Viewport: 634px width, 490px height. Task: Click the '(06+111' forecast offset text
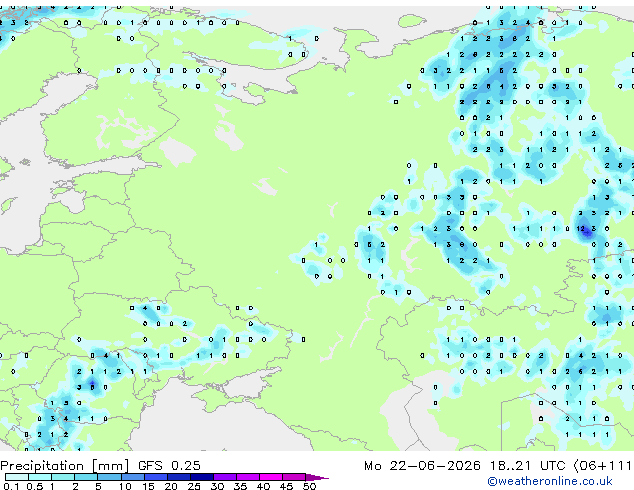[x=603, y=466]
